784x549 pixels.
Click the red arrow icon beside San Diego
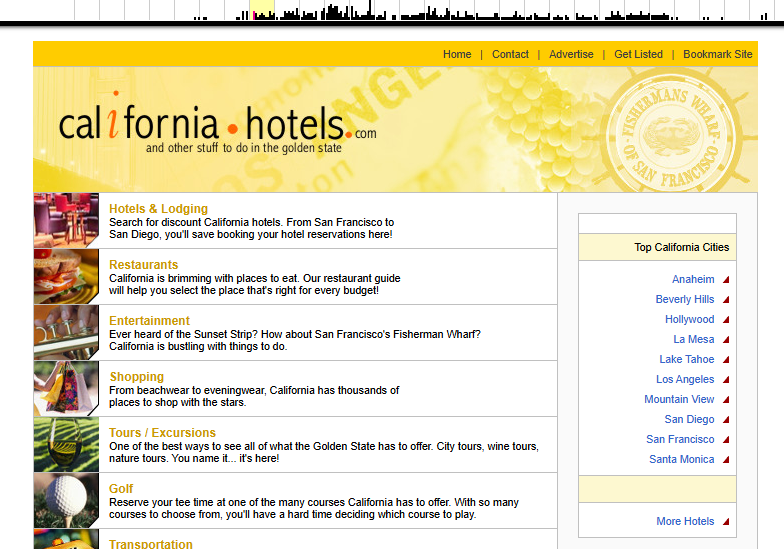[x=726, y=420]
